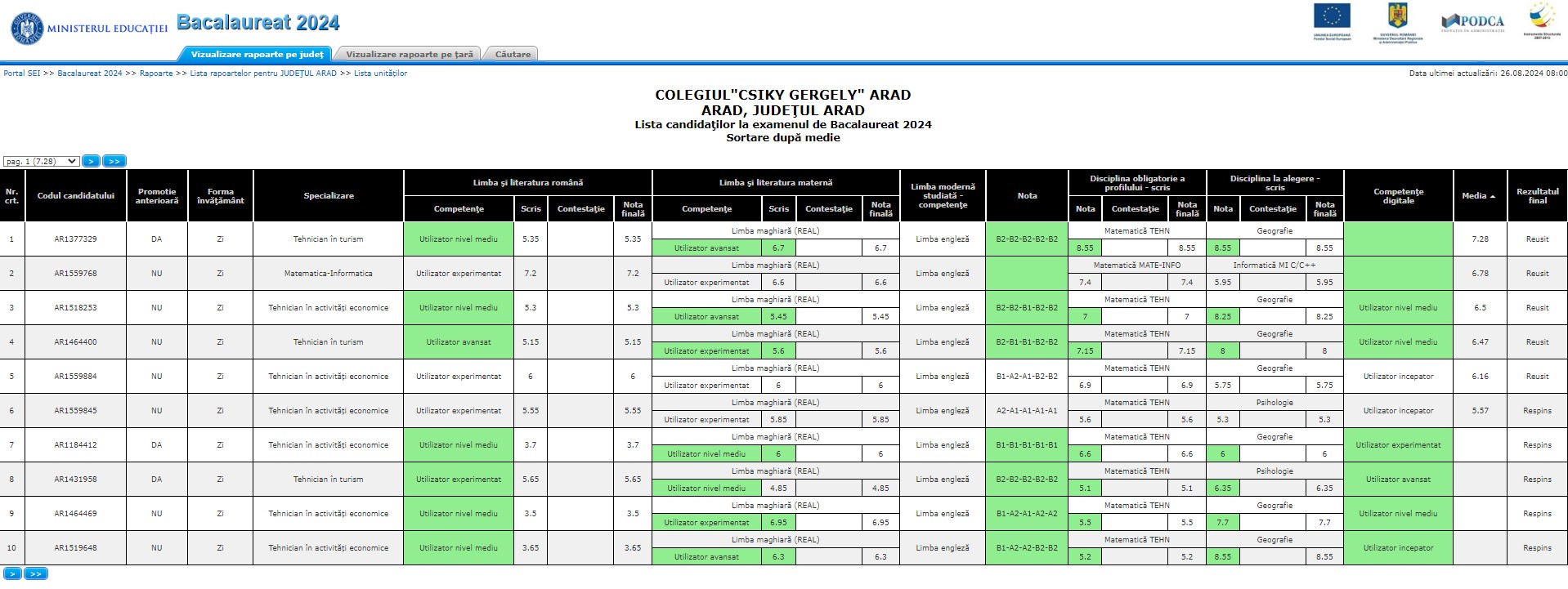Open Lista rapoartelor pentru JUDEȚUL ARAD link

tap(263, 74)
